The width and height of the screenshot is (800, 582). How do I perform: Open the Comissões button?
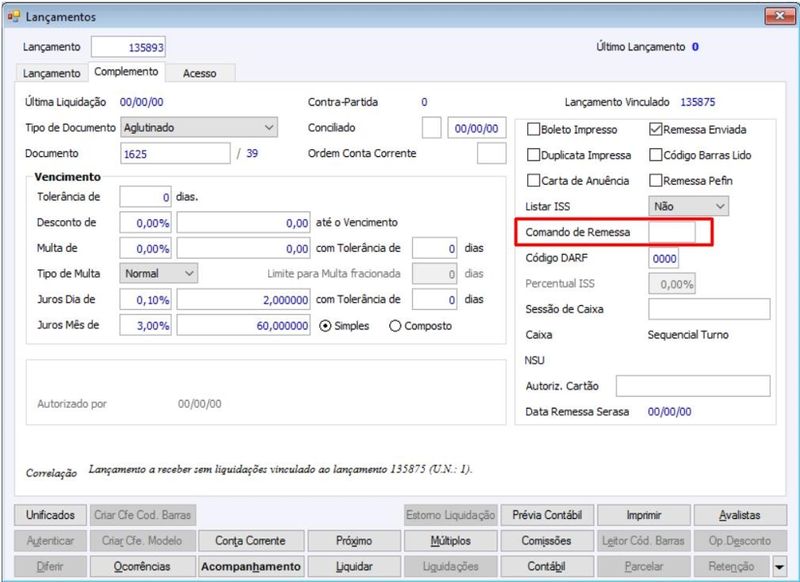[x=546, y=541]
